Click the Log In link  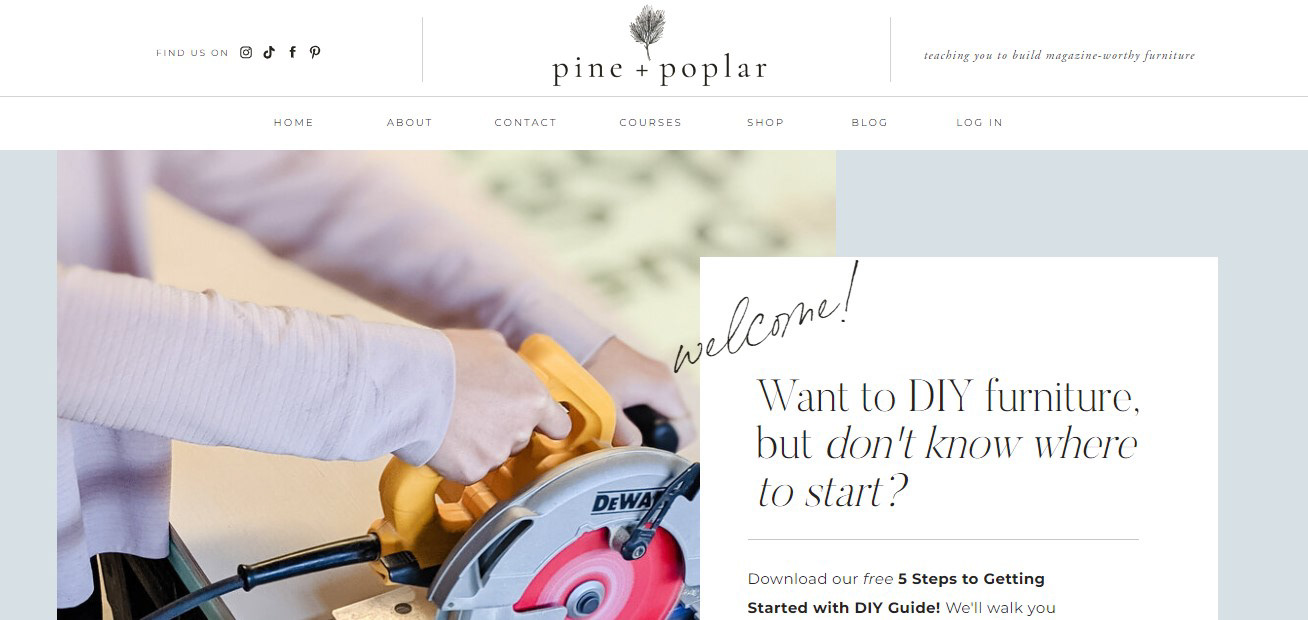pyautogui.click(x=979, y=122)
